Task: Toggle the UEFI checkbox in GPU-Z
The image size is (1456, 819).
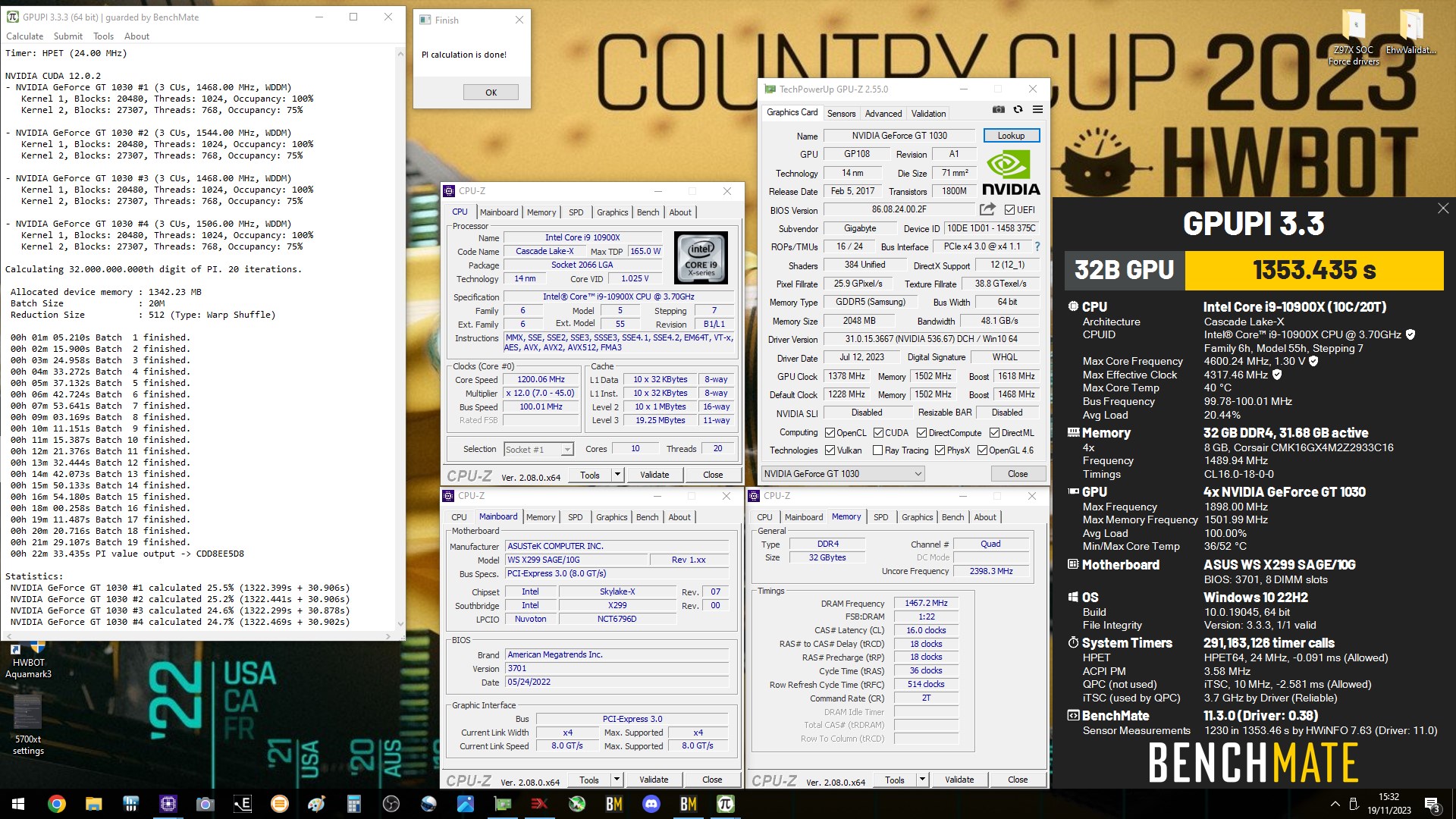Action: point(1009,210)
